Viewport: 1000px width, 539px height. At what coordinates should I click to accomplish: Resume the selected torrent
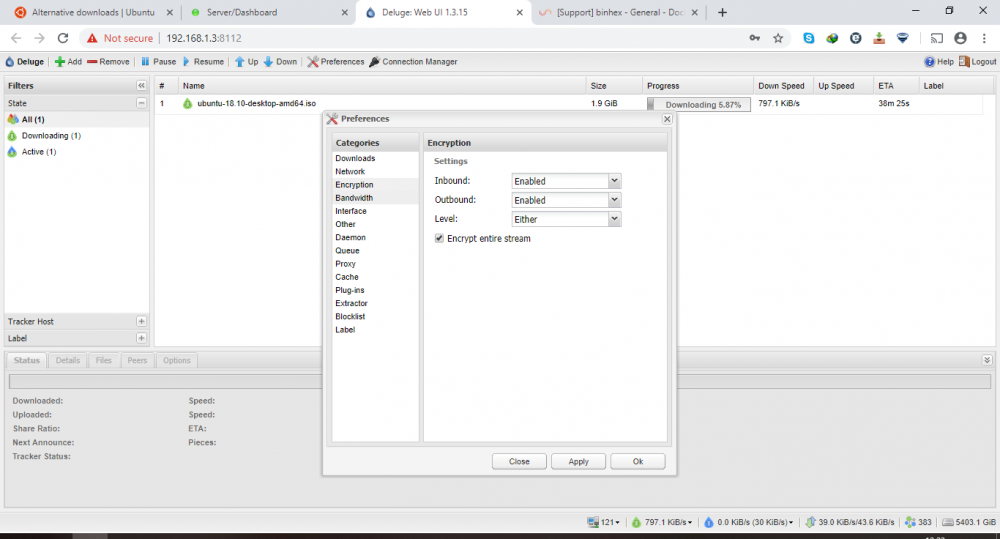pos(203,62)
